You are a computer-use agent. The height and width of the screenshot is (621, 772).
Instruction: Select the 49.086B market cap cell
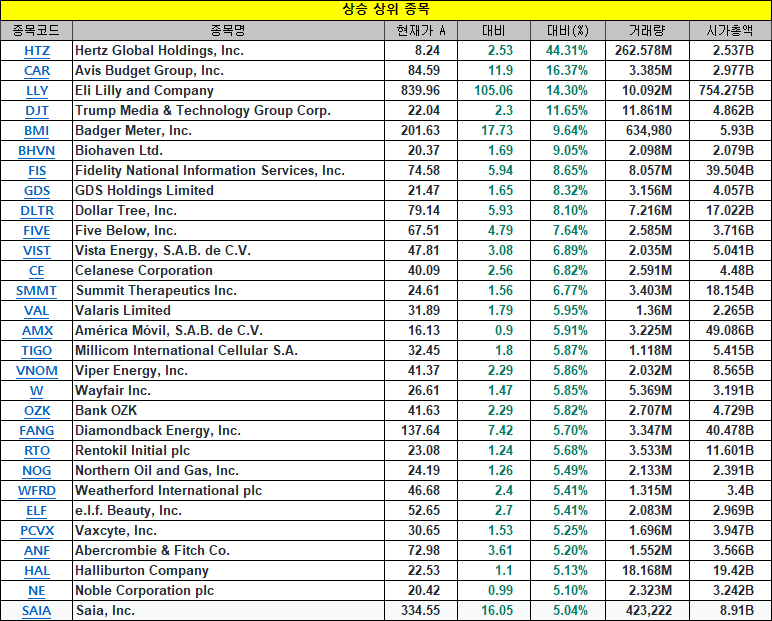tap(730, 331)
